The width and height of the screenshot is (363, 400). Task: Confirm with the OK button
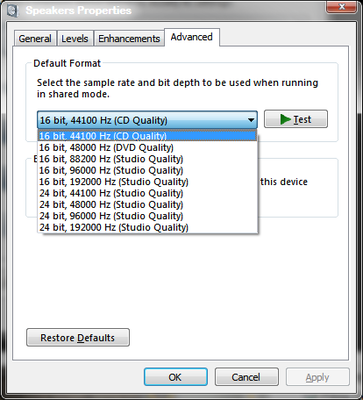pos(176,377)
